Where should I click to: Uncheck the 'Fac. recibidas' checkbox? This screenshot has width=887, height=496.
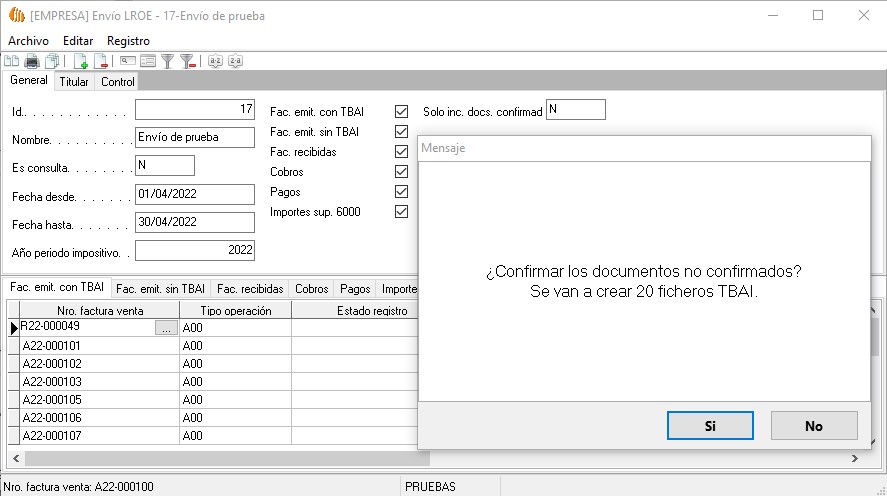(402, 152)
